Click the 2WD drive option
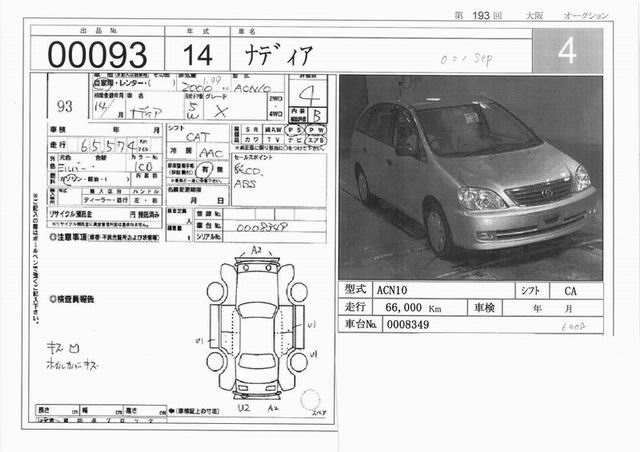This screenshot has height=452, width=640. (x=276, y=99)
